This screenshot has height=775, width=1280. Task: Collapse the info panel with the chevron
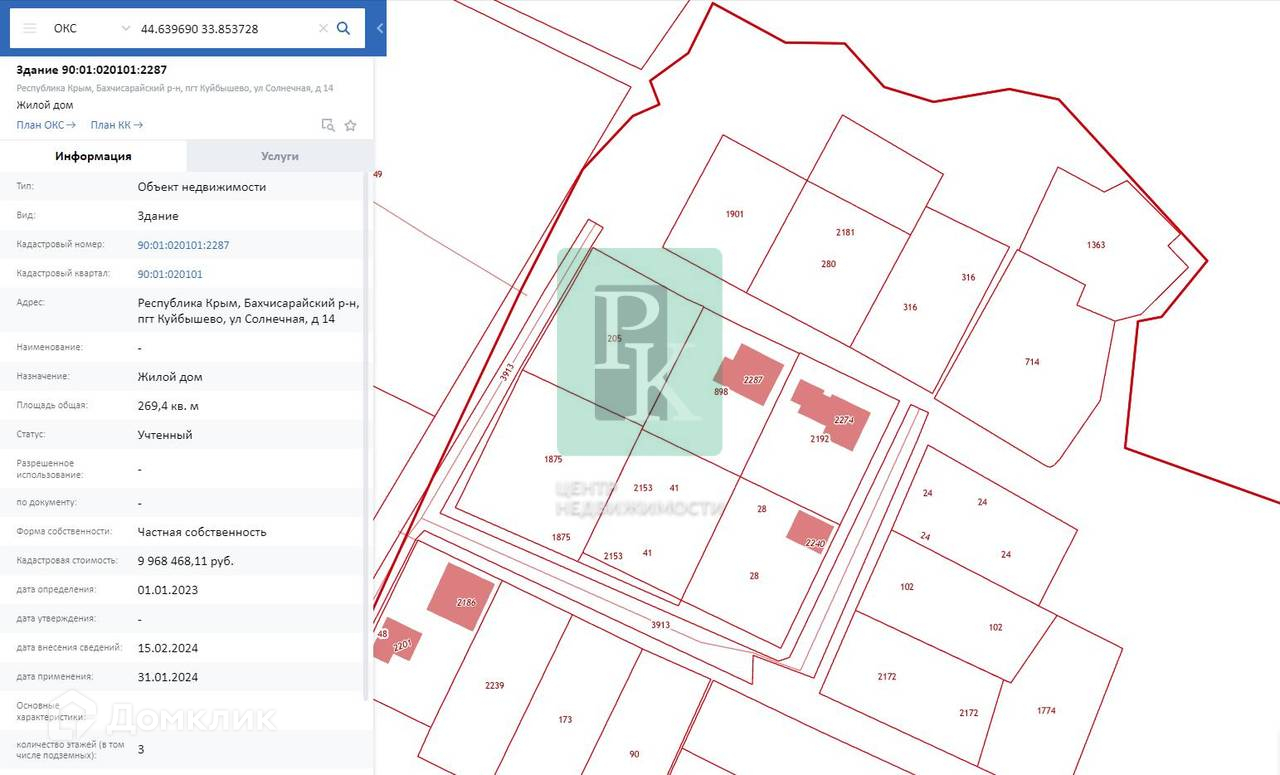pos(380,28)
